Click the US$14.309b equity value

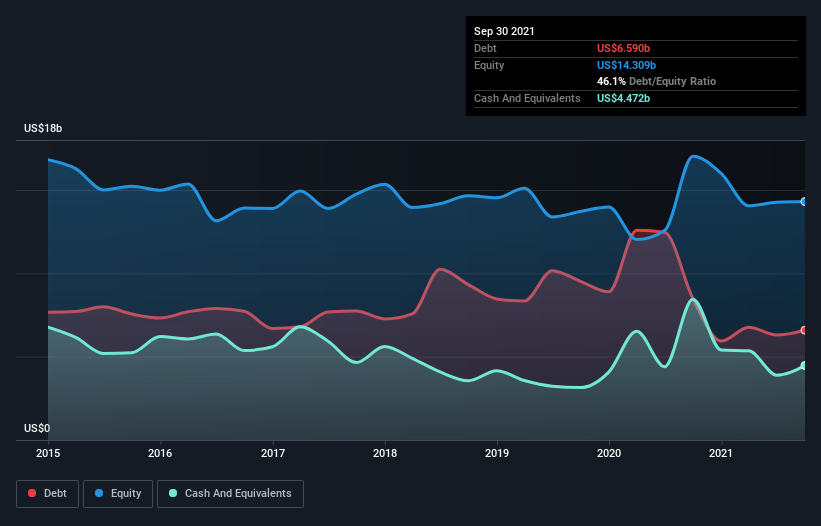pos(626,65)
